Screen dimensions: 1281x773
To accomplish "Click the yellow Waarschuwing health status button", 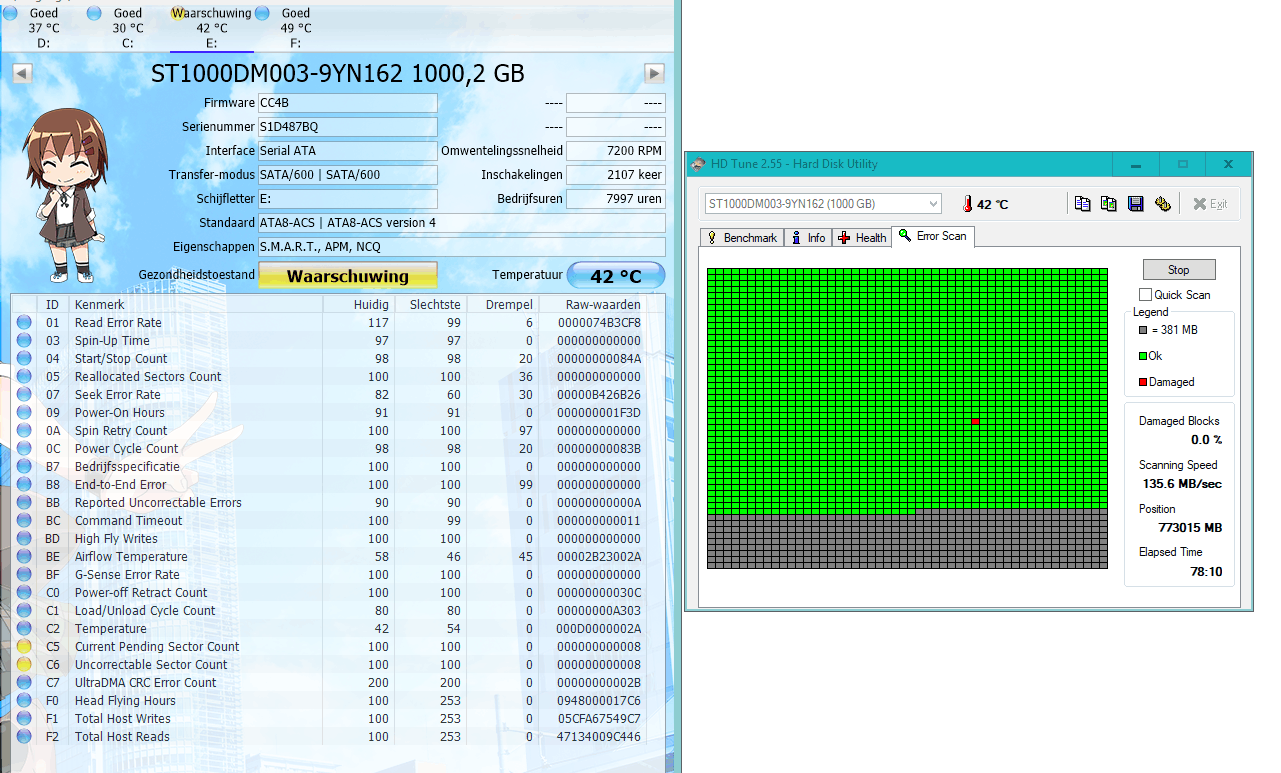I will coord(347,276).
